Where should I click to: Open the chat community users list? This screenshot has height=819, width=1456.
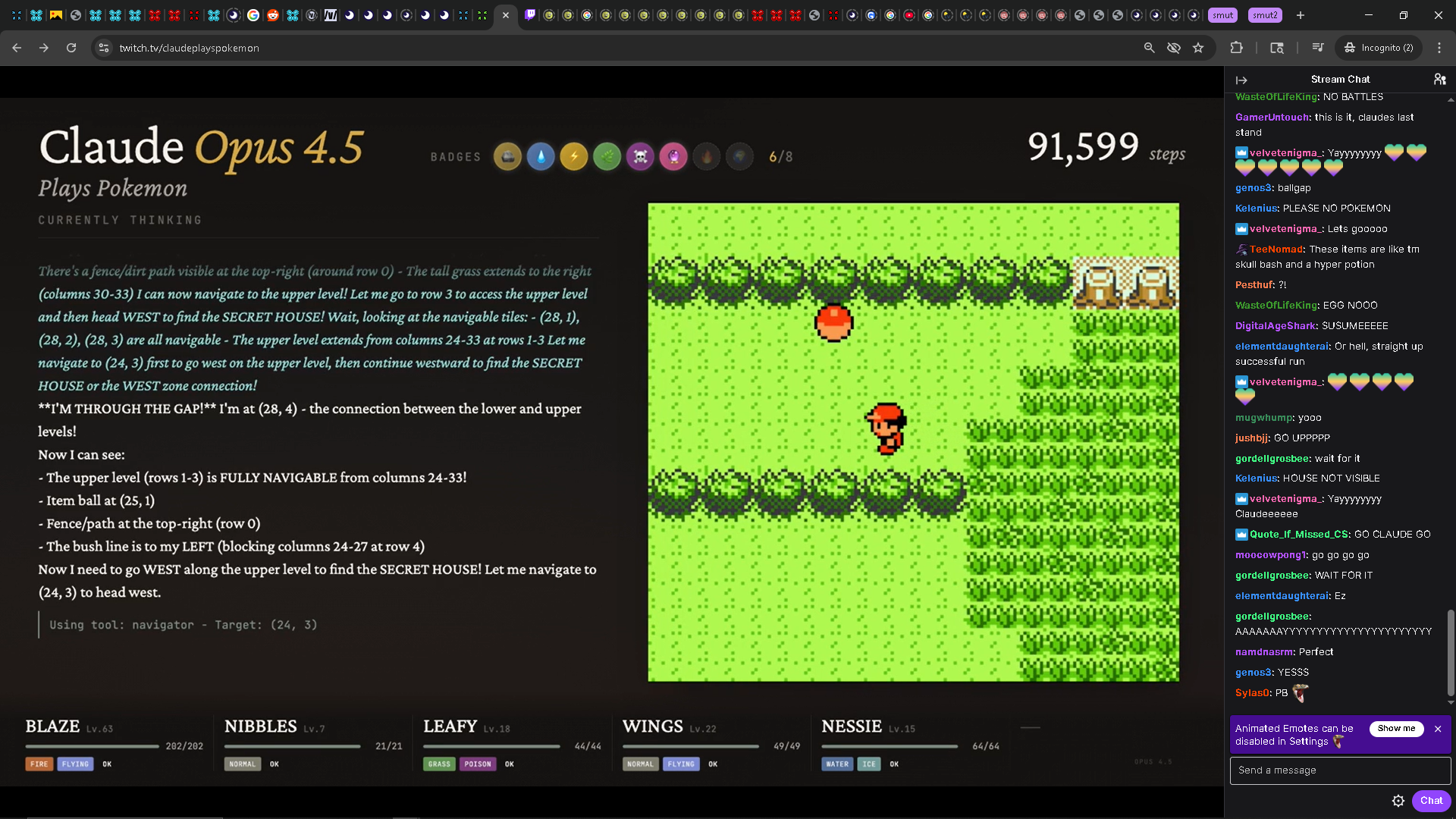click(x=1439, y=79)
